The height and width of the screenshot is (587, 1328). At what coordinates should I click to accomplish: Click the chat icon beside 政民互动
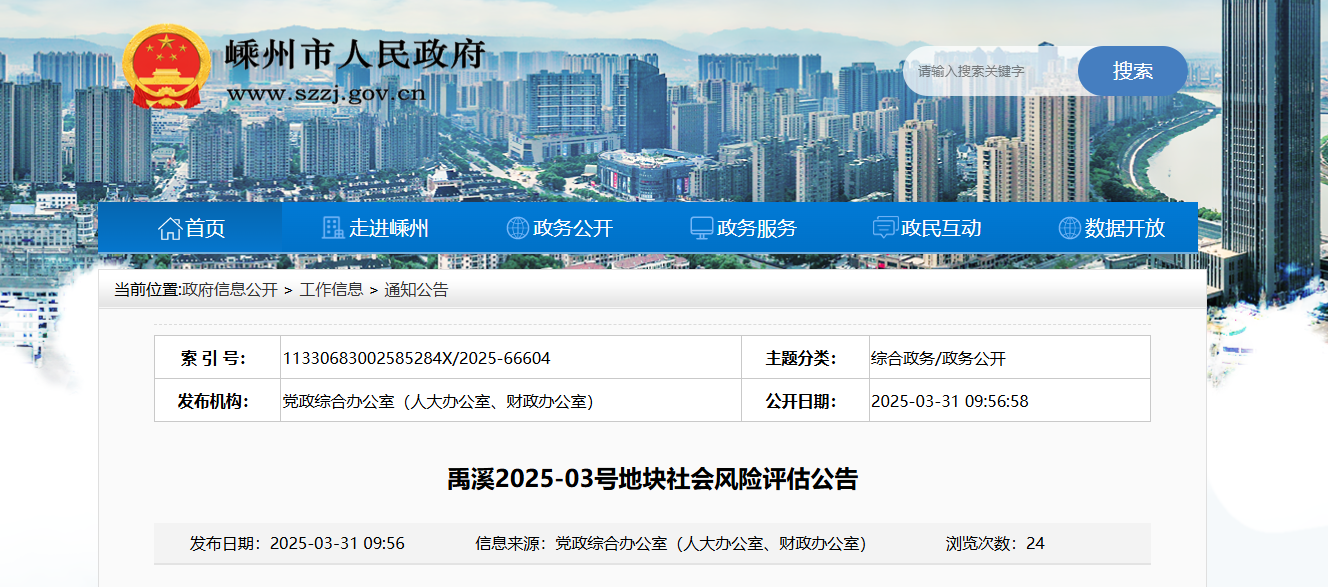(x=885, y=228)
